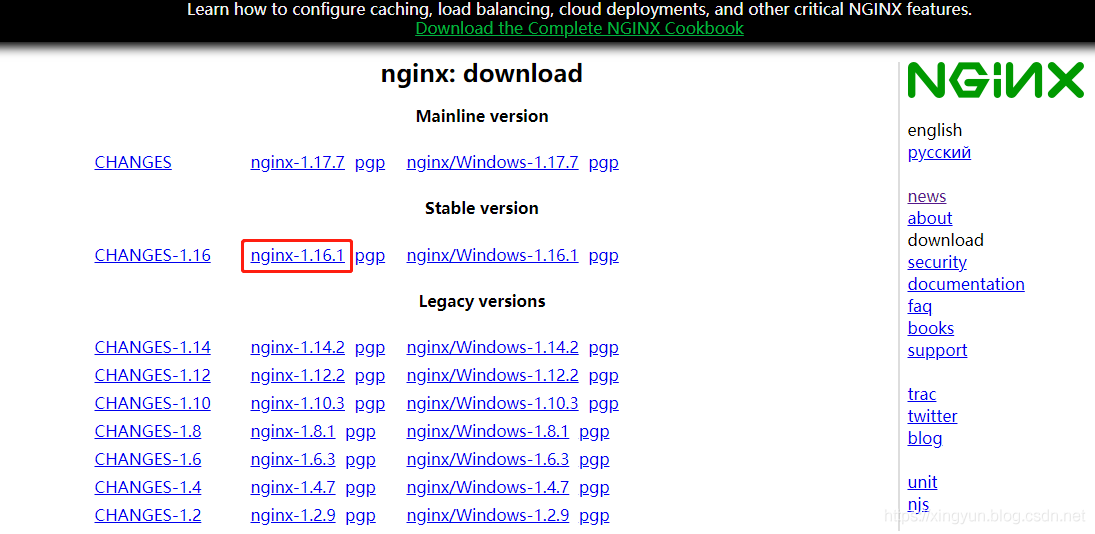This screenshot has height=534, width=1095.
Task: Open the unit link in sidebar
Action: [922, 482]
